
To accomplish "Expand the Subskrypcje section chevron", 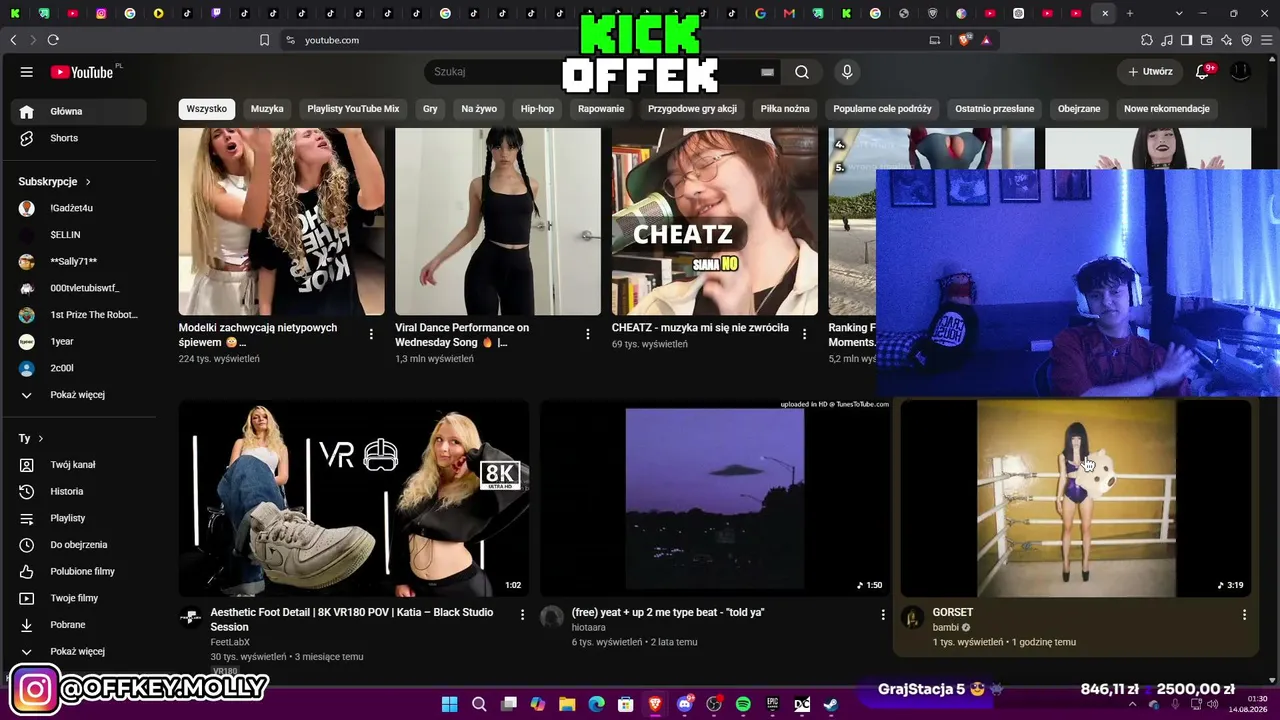I will pos(88,182).
